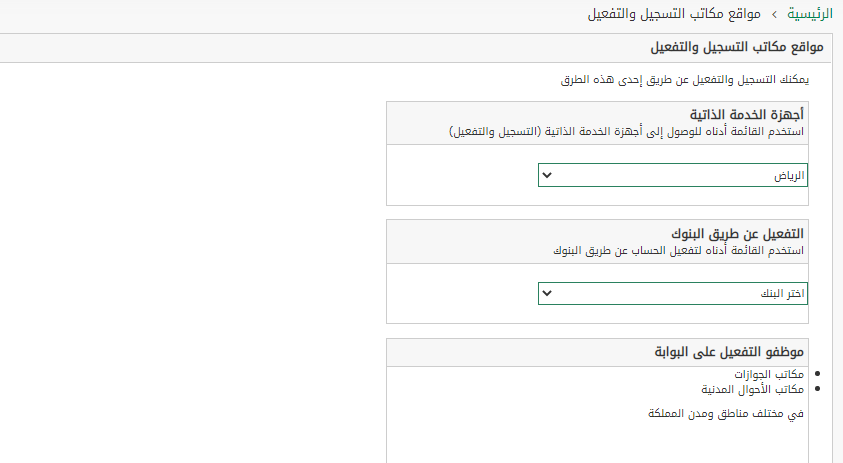Click the الرئيسية breadcrumb link
This screenshot has width=843, height=463.
808,15
